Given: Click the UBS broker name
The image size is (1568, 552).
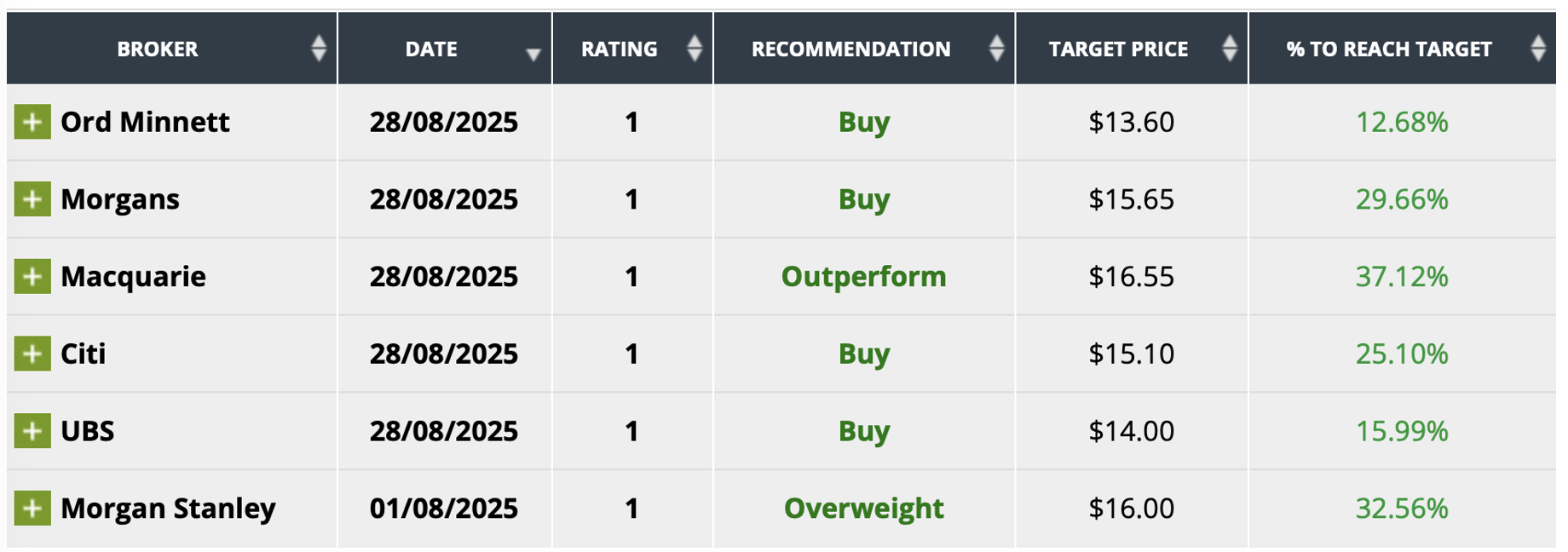Looking at the screenshot, I should tap(87, 431).
